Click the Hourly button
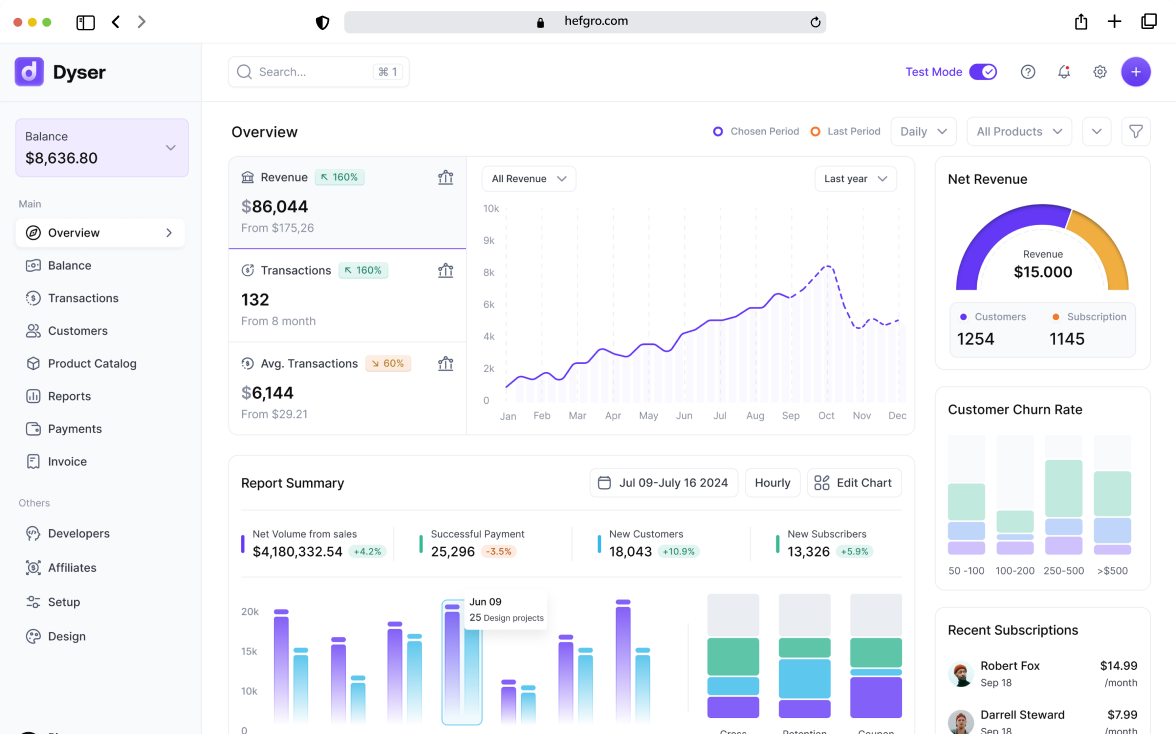 click(772, 483)
